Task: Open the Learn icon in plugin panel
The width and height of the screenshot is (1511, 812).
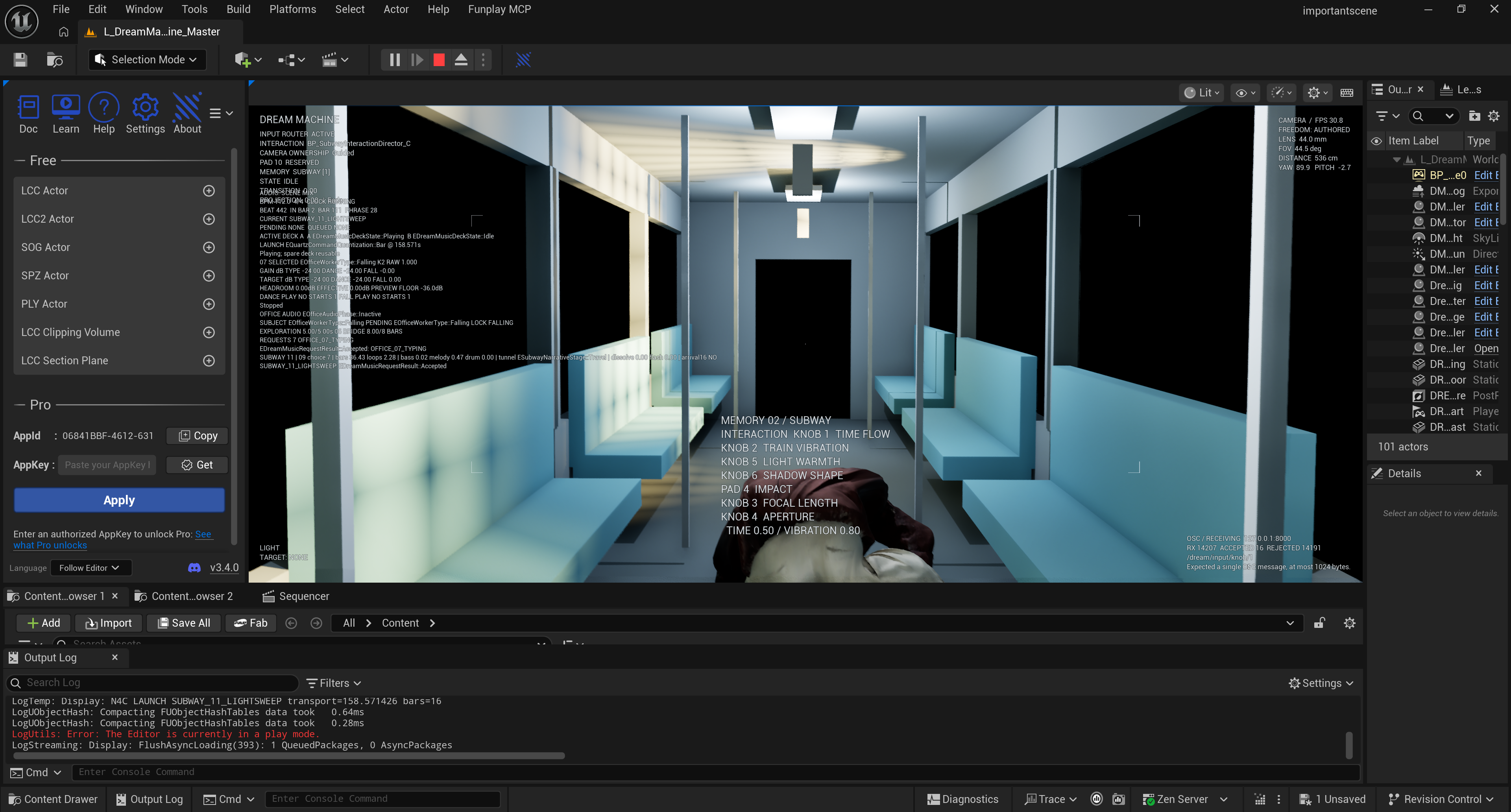Action: [x=66, y=114]
